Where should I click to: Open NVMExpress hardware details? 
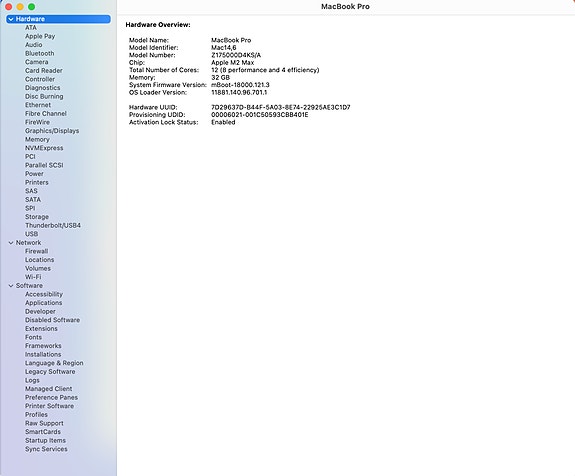44,148
